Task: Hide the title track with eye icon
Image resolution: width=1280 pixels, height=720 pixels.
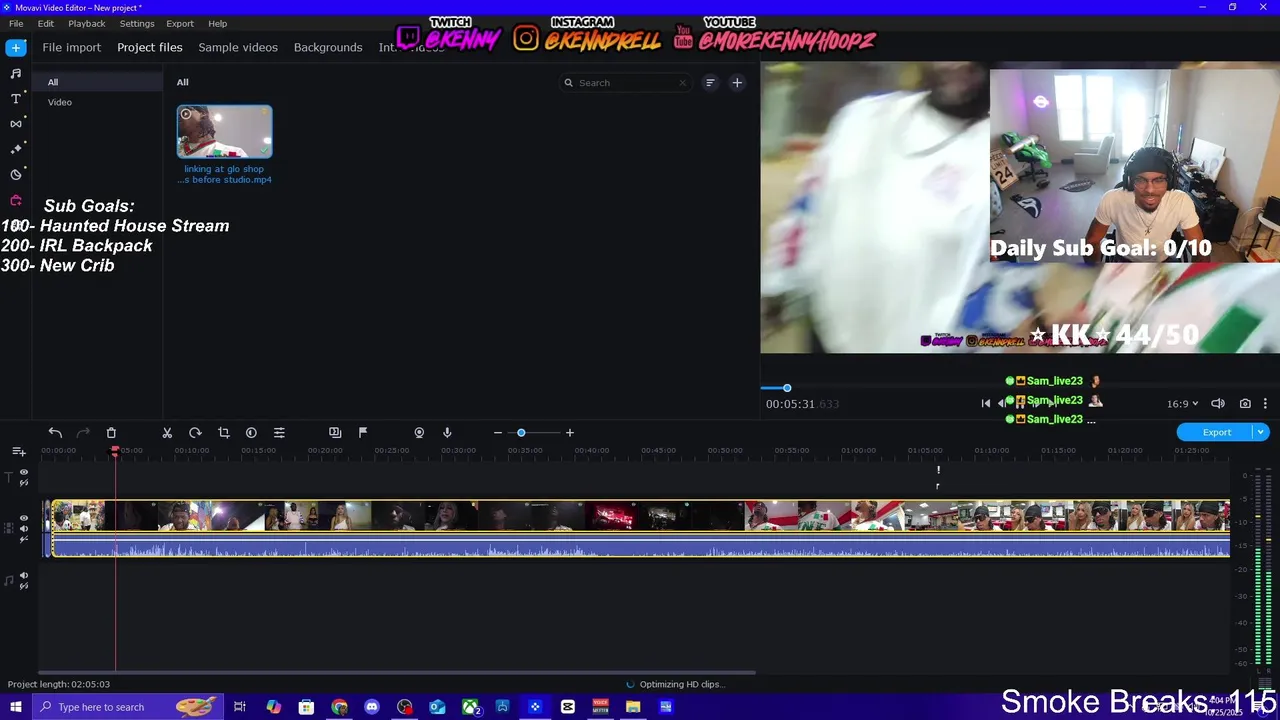Action: coord(24,472)
